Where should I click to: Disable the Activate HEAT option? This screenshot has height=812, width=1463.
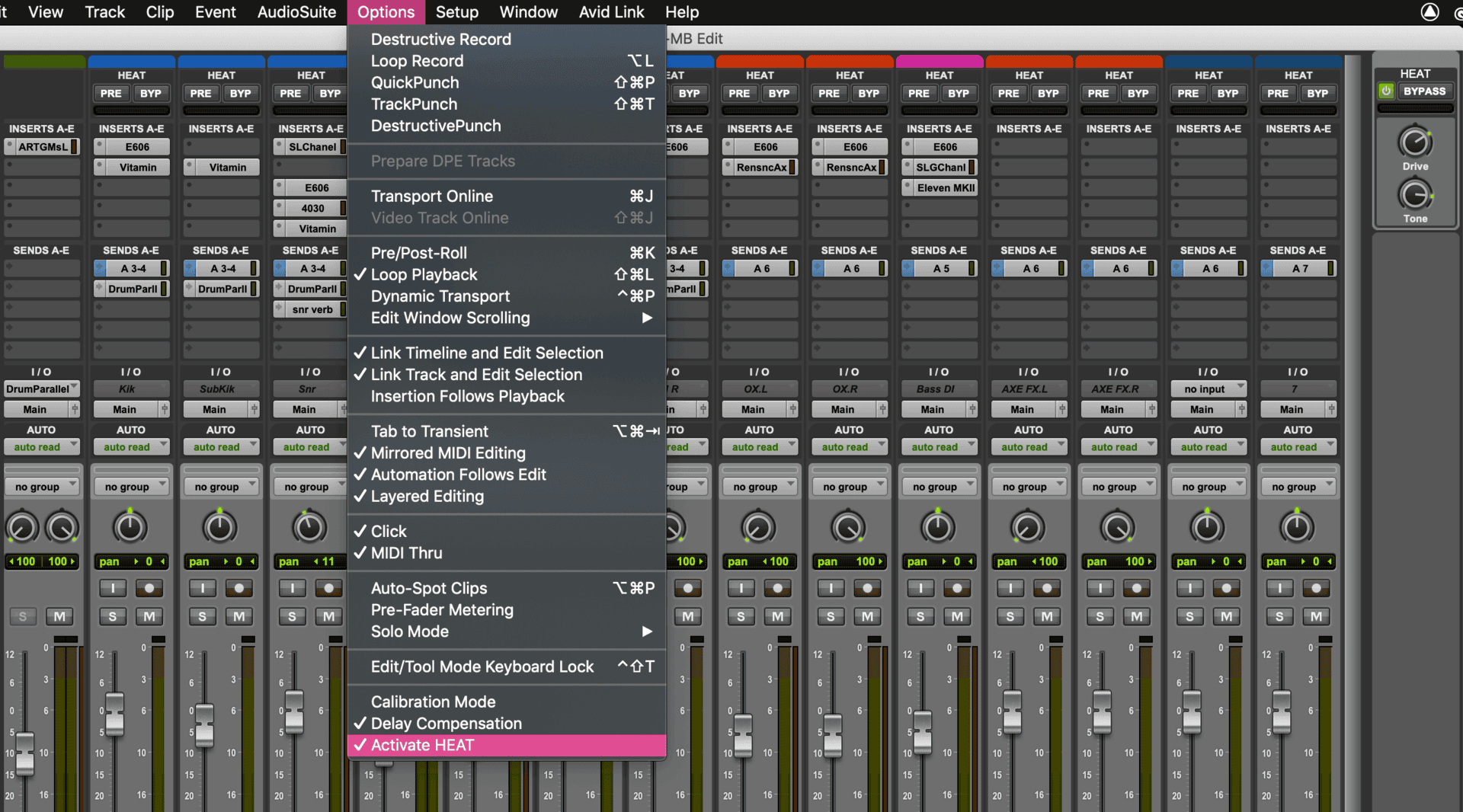tap(422, 745)
